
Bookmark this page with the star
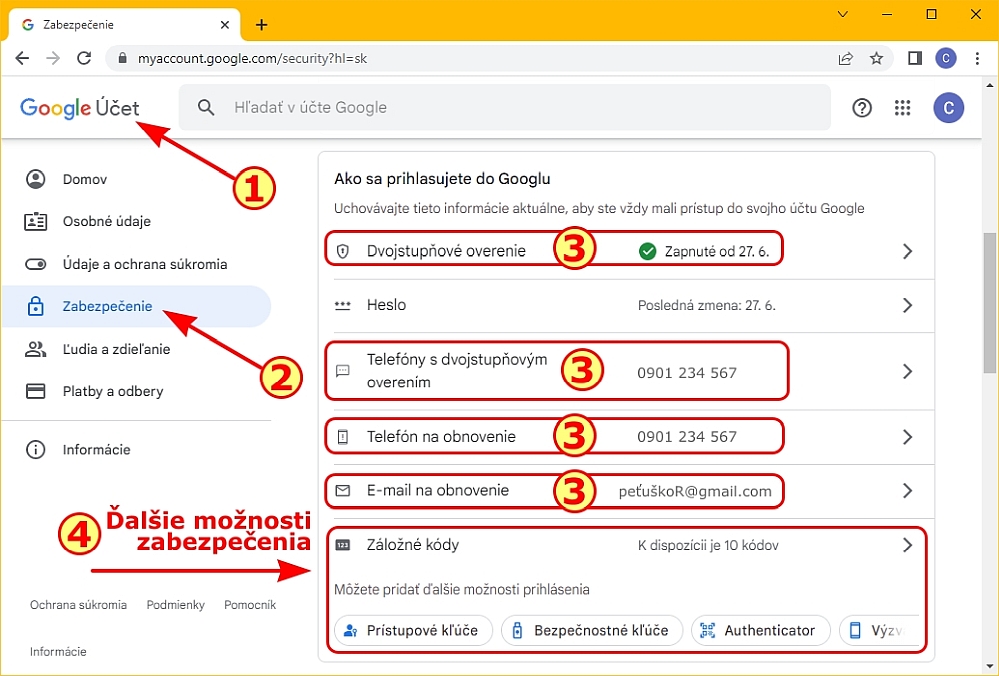point(877,59)
